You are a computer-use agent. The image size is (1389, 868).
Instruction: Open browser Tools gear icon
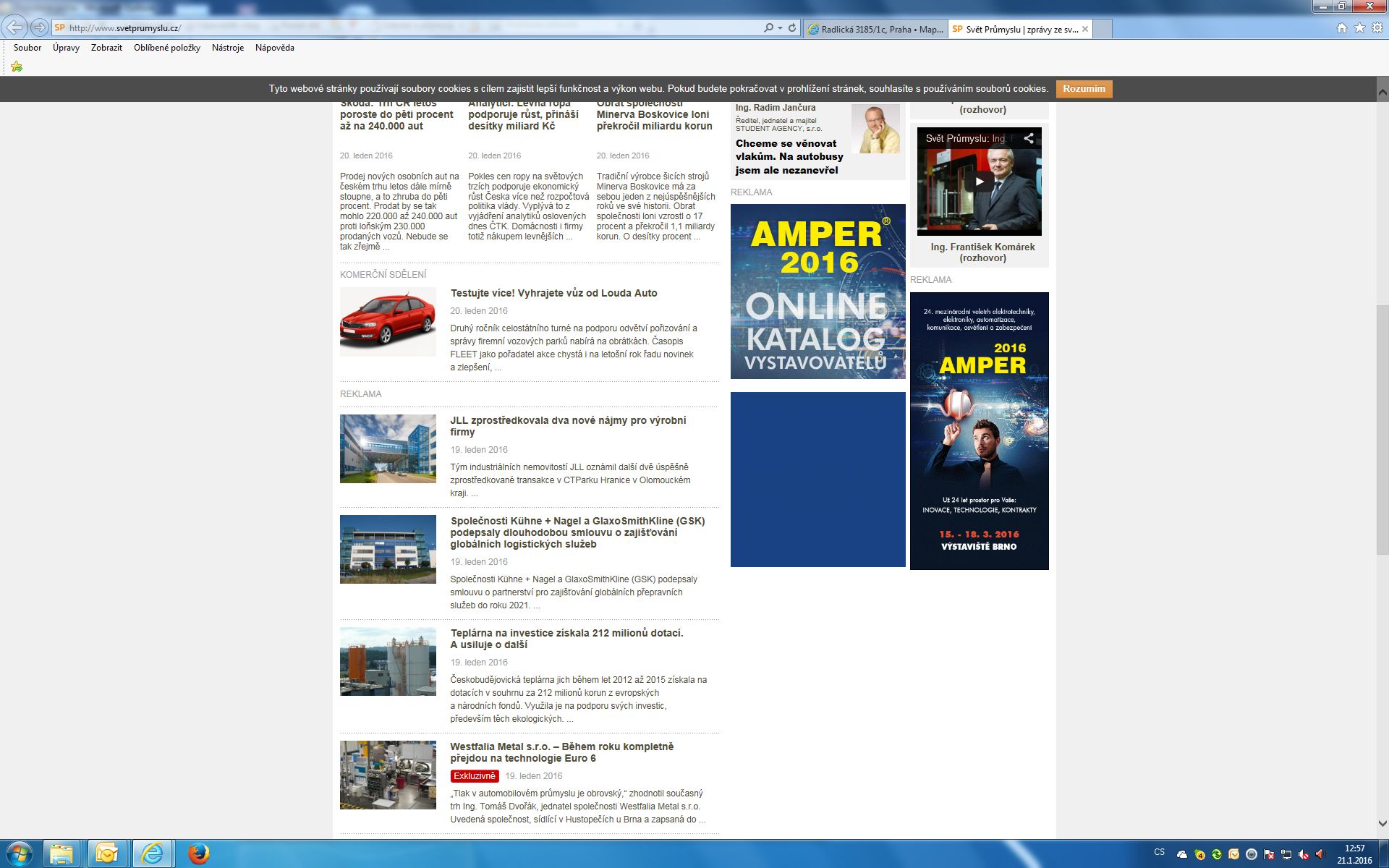tap(1377, 27)
